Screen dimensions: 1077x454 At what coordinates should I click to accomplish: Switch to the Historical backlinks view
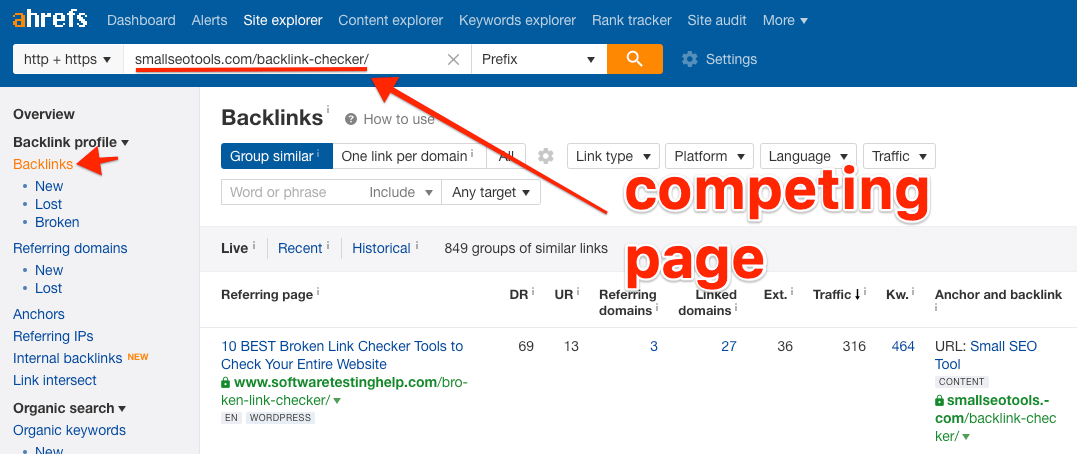coord(381,249)
